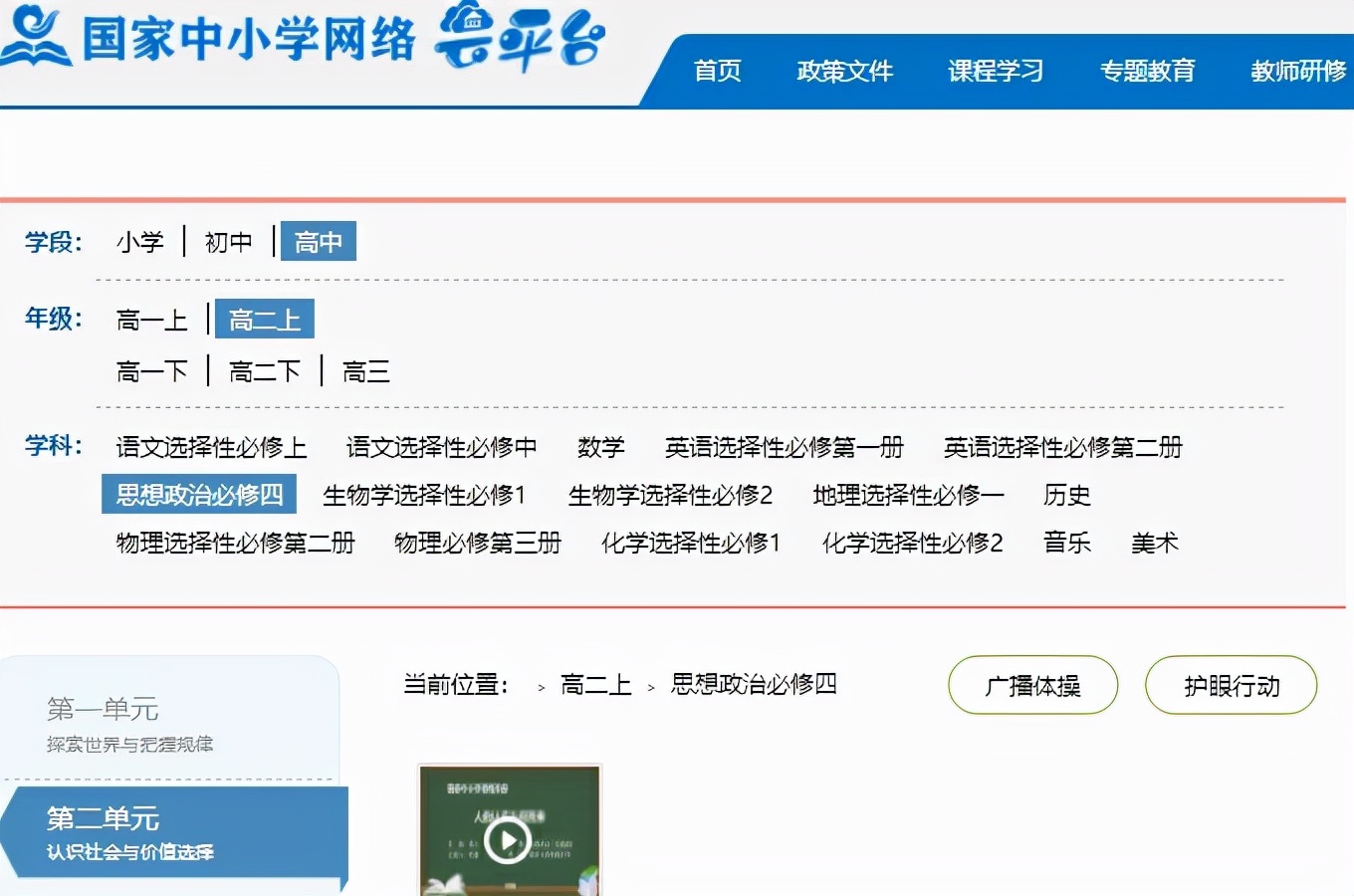
Task: Select the 高三 grade filter
Action: pyautogui.click(x=364, y=370)
